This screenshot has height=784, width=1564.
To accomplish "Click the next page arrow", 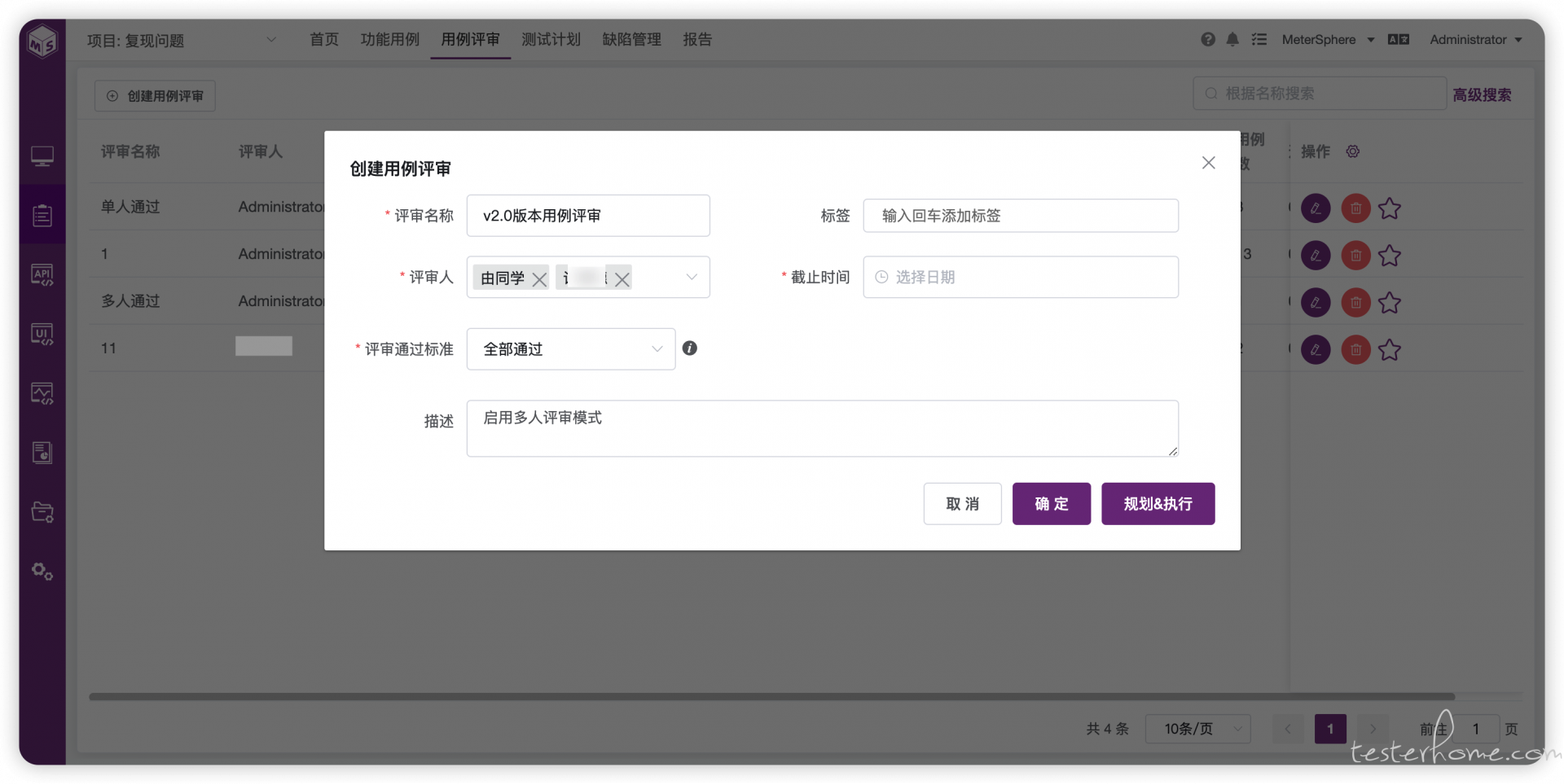I will (x=1373, y=729).
